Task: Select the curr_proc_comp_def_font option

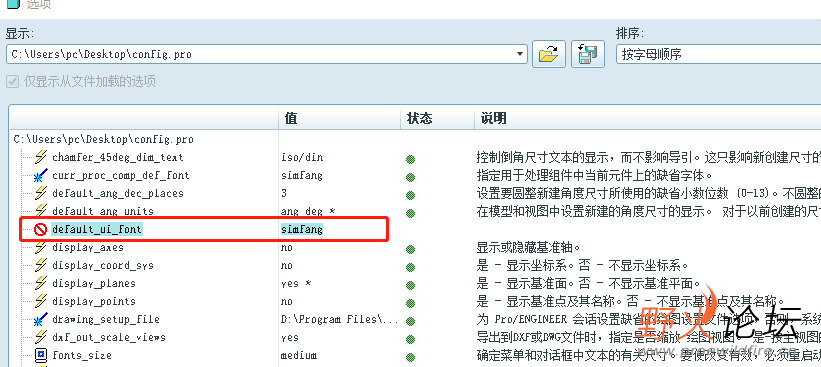Action: (121, 175)
